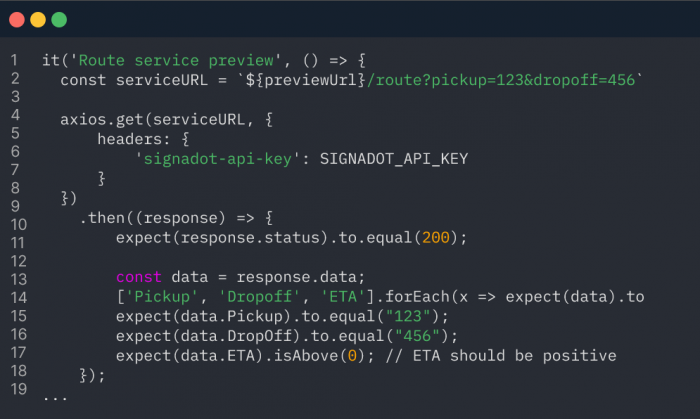Click the green maximize window button
The width and height of the screenshot is (700, 419).
pyautogui.click(x=59, y=20)
